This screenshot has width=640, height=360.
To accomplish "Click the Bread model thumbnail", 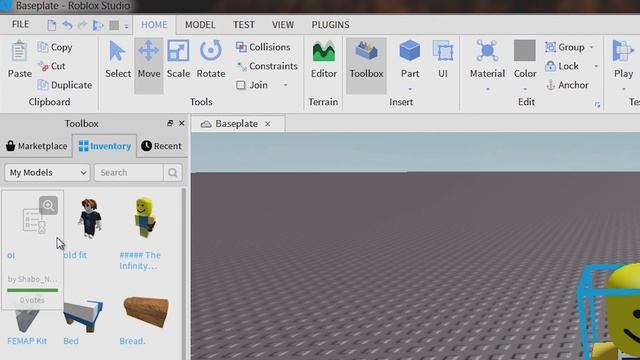I will 146,311.
